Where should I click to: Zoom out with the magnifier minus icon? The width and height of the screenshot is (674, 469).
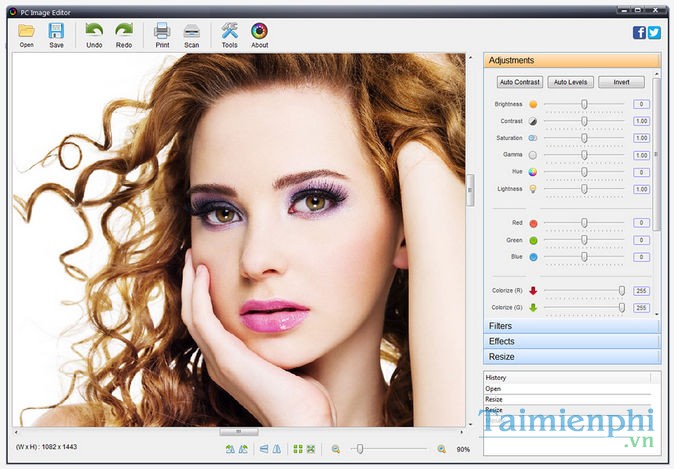tap(336, 449)
